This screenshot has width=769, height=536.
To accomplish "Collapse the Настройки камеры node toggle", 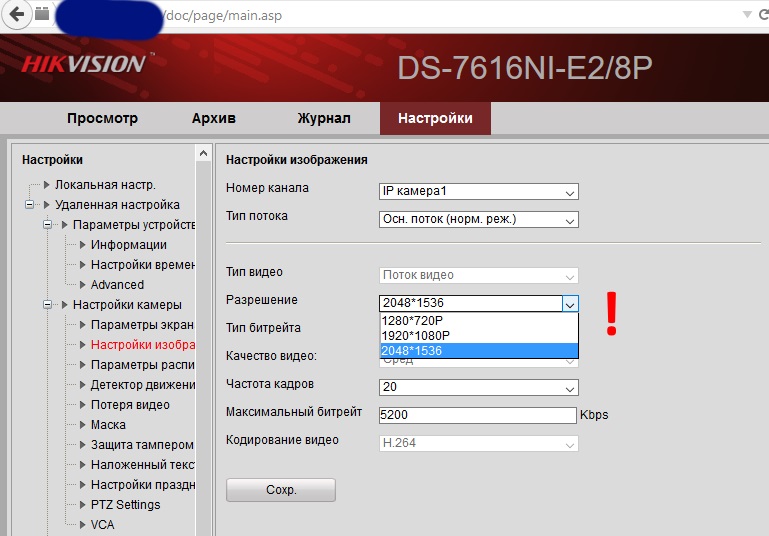I will (48, 305).
